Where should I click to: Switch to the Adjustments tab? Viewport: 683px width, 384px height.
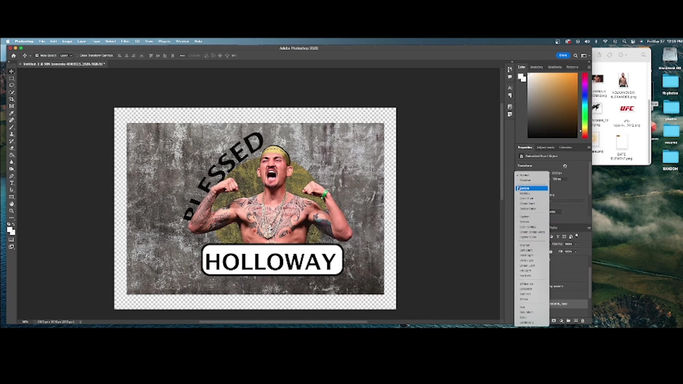pos(546,147)
